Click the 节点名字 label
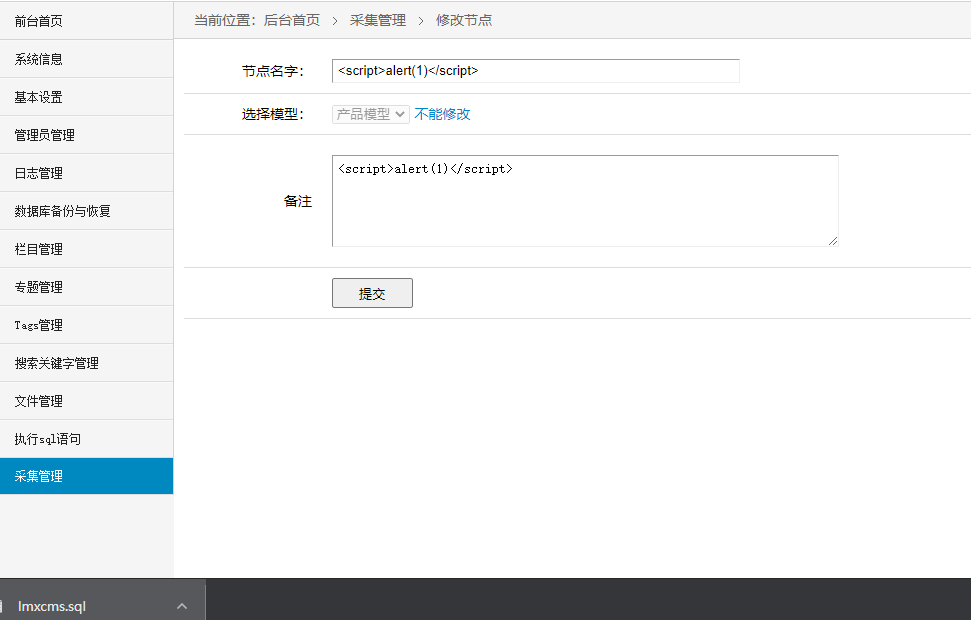 [272, 71]
